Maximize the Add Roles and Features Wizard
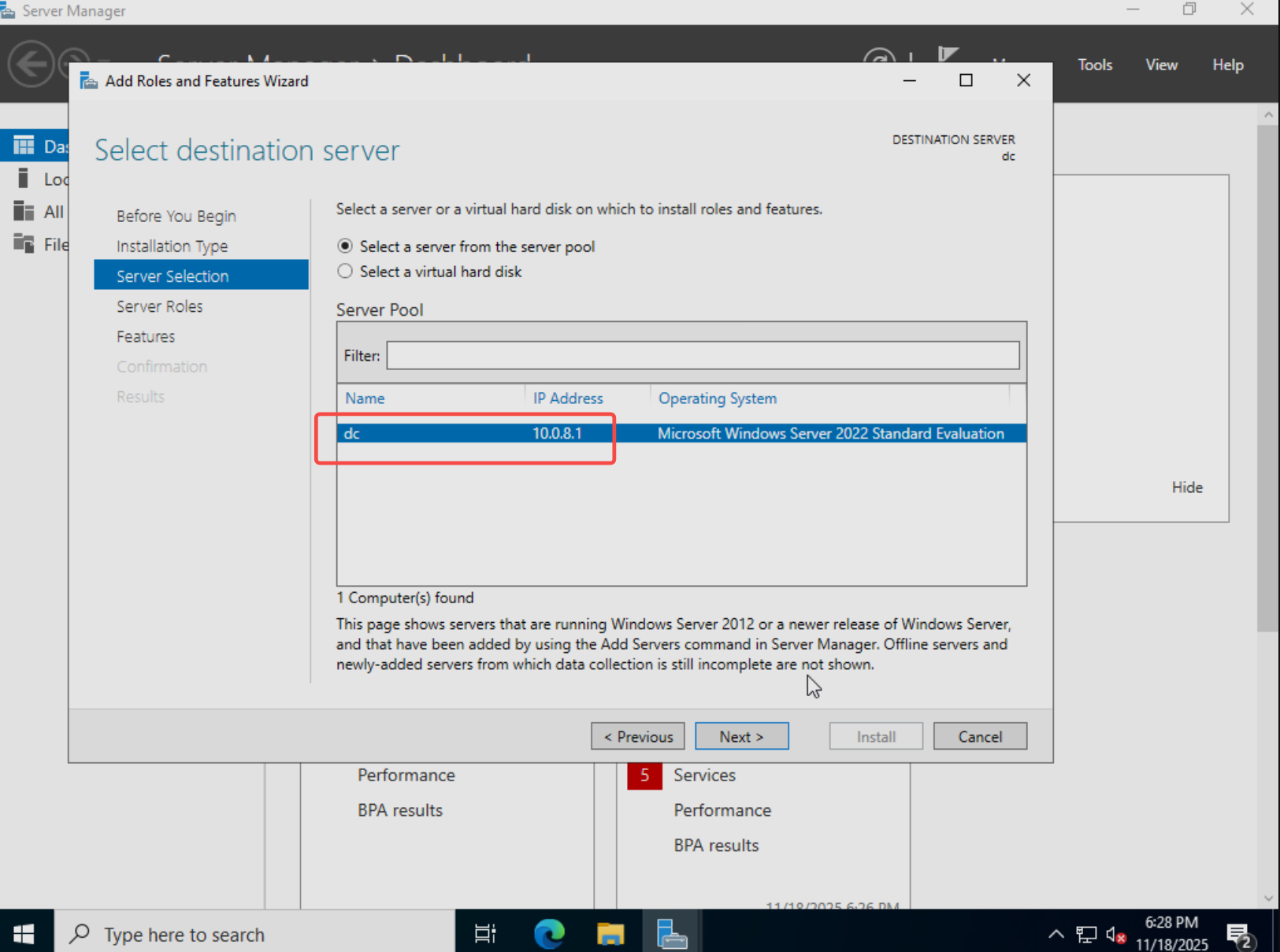1280x952 pixels. click(x=966, y=80)
